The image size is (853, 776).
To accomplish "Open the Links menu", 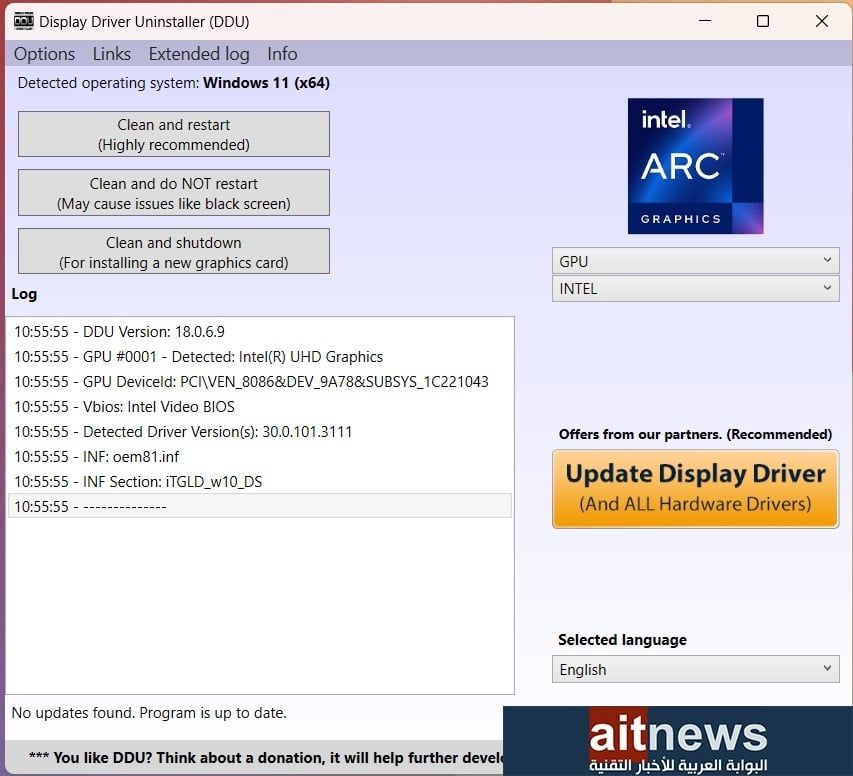I will coord(112,54).
